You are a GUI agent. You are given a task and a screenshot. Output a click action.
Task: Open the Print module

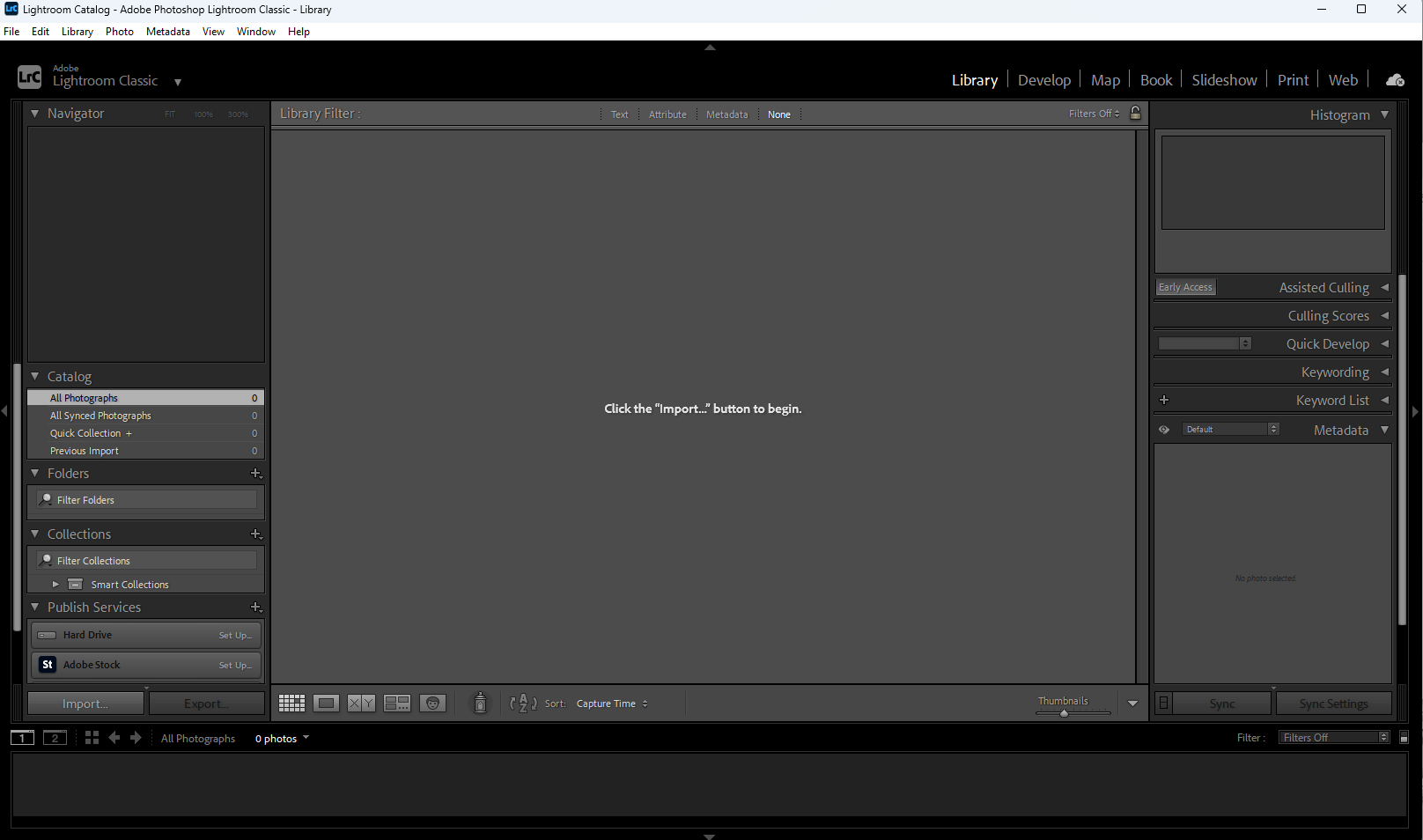pos(1293,80)
